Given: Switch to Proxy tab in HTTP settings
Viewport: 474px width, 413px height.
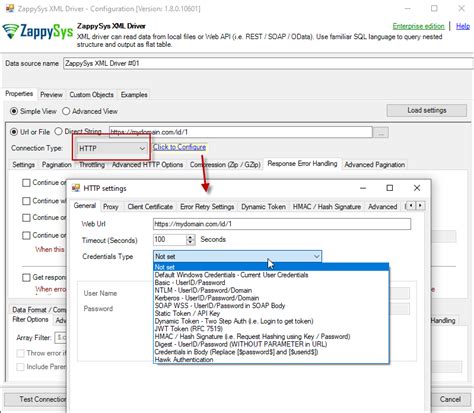Looking at the screenshot, I should (111, 207).
